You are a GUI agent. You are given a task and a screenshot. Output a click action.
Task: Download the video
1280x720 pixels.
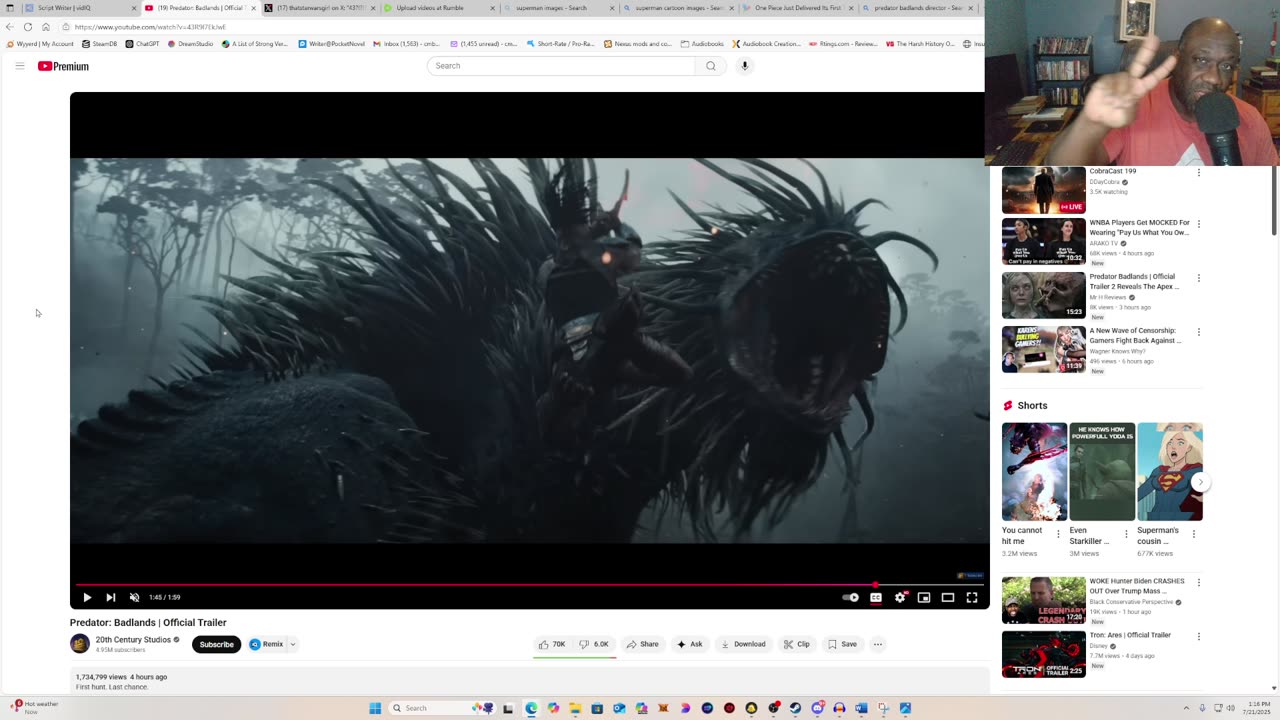click(744, 644)
